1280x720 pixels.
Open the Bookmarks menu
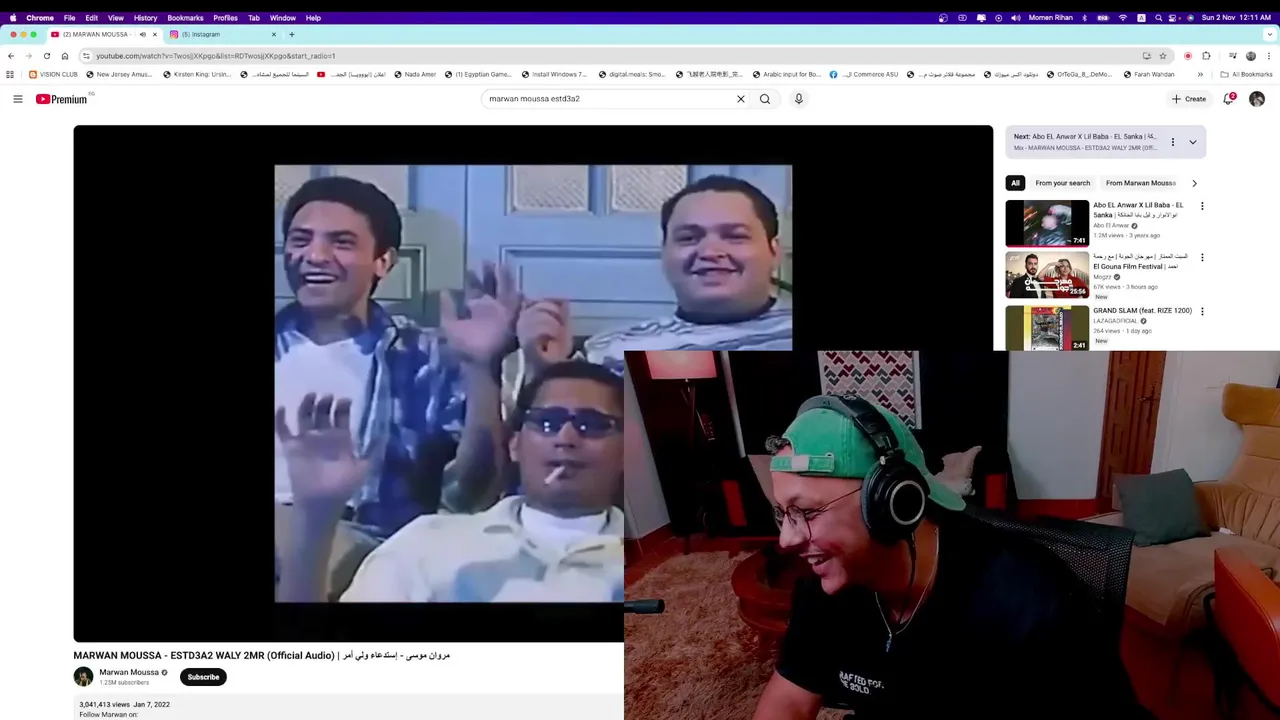[185, 18]
